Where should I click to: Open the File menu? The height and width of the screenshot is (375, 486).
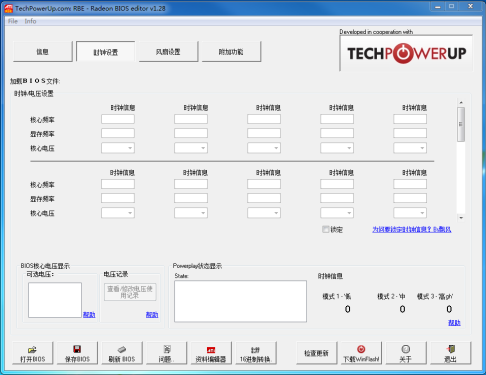[13, 21]
